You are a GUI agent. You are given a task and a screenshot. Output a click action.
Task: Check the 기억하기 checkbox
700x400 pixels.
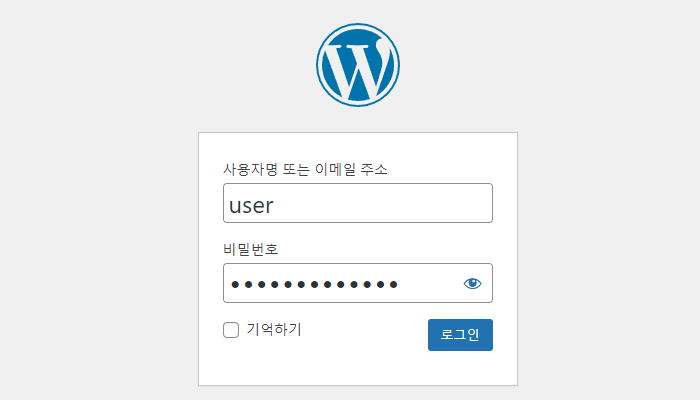pos(231,330)
